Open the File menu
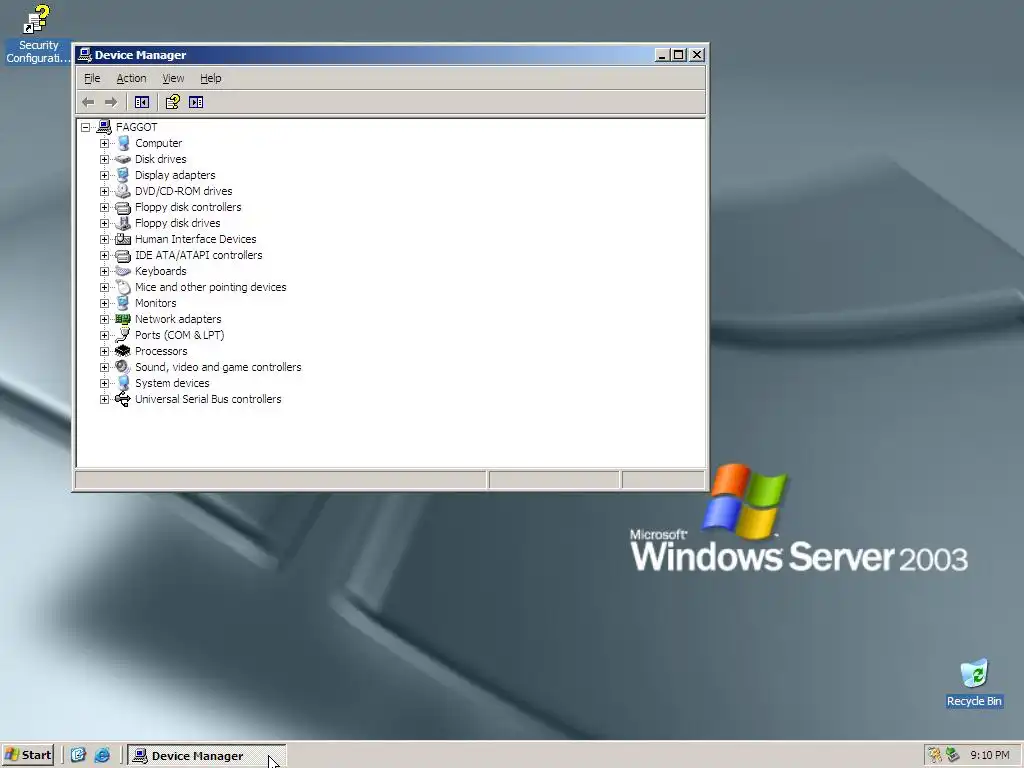1024x768 pixels. coord(92,78)
